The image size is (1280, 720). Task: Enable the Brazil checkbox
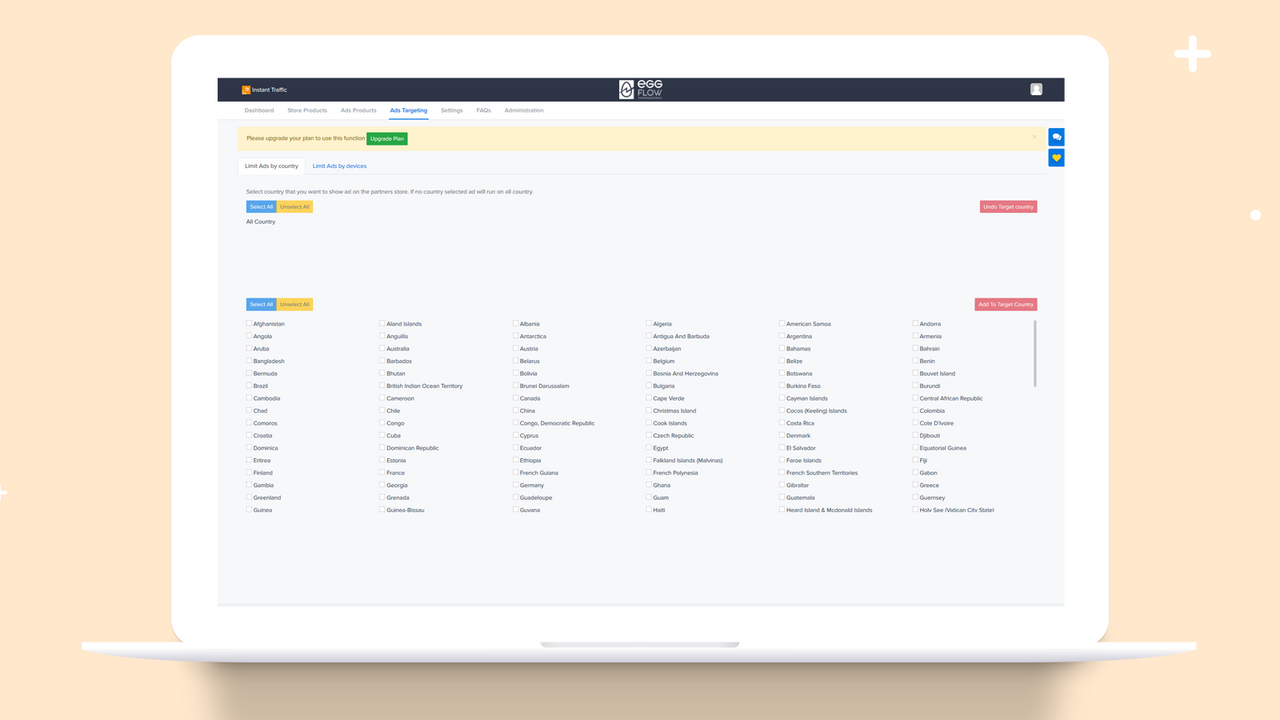pos(249,386)
